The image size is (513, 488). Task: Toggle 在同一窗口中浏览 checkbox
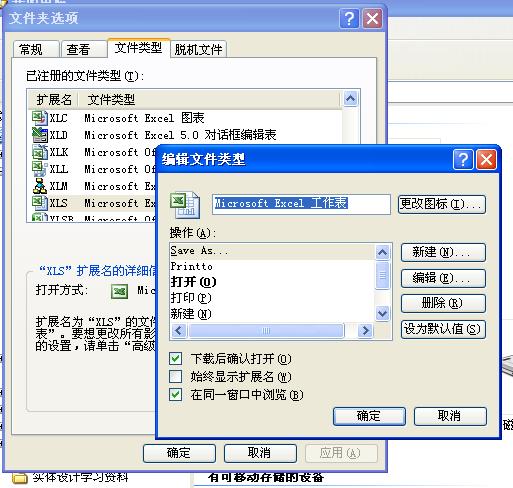[x=176, y=395]
